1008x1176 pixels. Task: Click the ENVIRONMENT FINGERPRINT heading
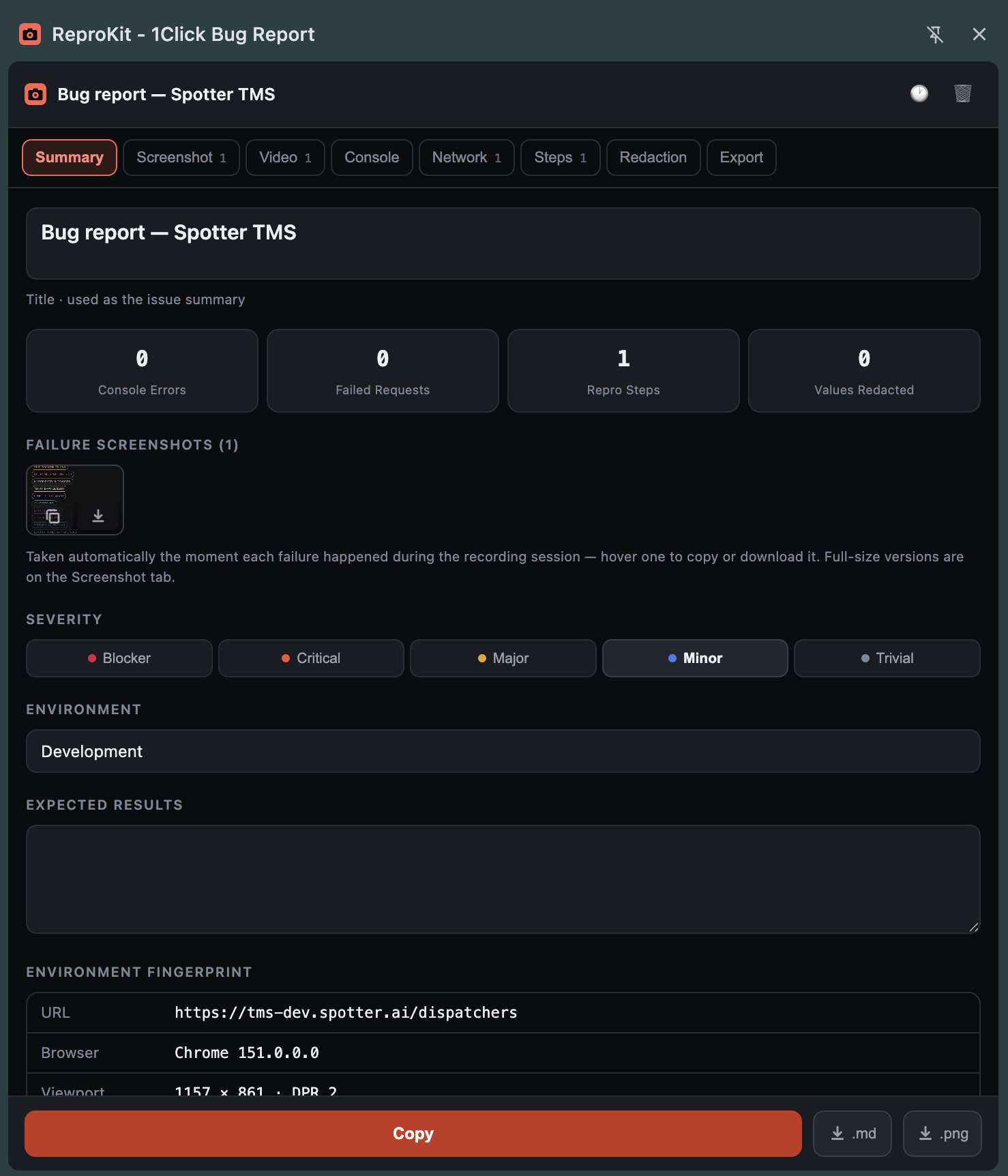click(x=139, y=972)
